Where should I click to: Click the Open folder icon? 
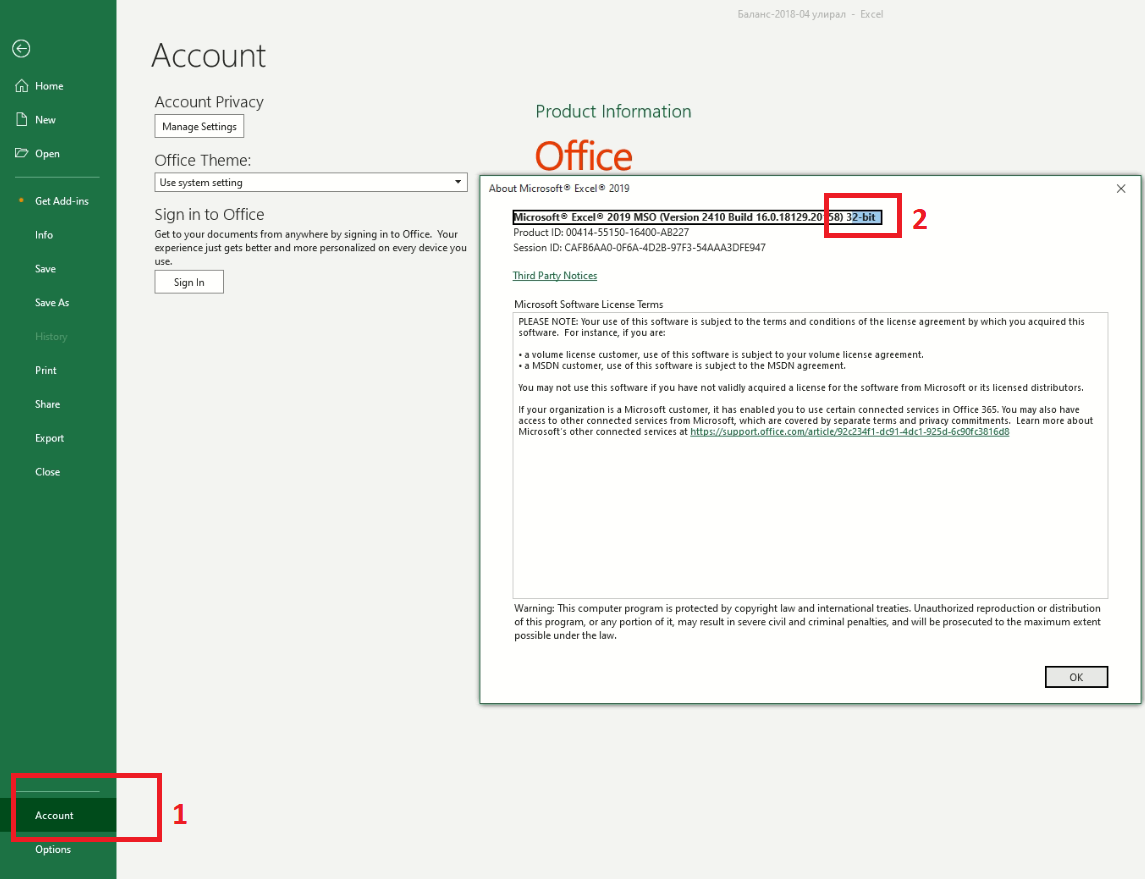pyautogui.click(x=22, y=153)
